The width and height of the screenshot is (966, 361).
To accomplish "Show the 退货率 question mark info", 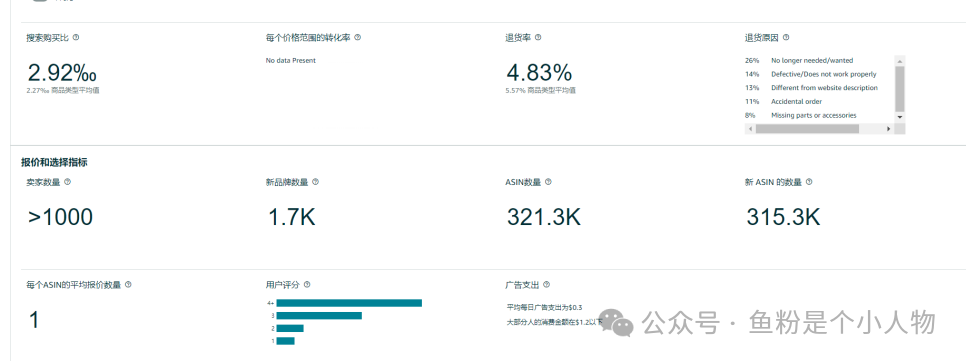I will pyautogui.click(x=538, y=38).
